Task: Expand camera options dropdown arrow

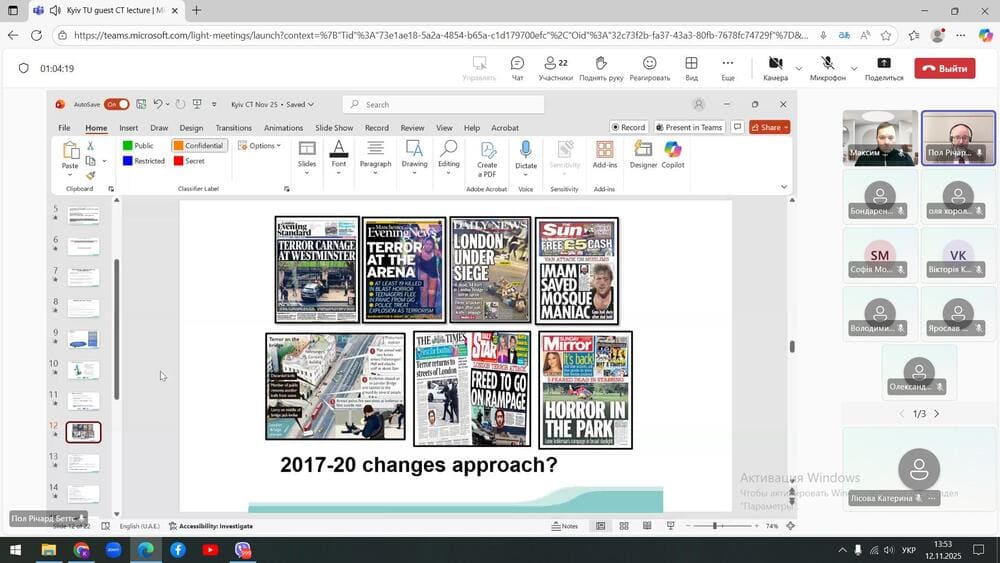Action: click(x=798, y=69)
